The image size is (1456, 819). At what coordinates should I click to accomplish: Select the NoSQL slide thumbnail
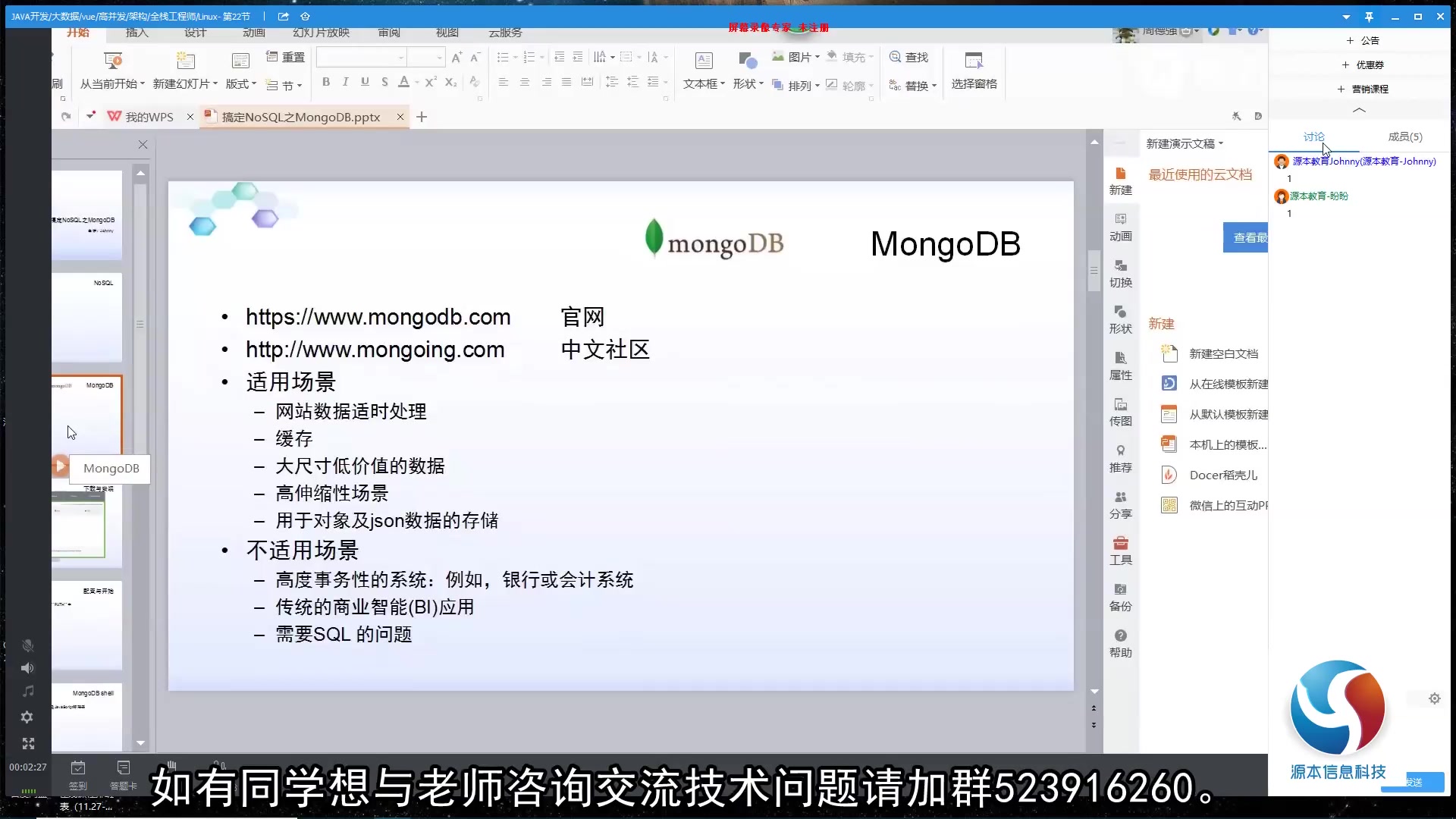click(x=86, y=317)
